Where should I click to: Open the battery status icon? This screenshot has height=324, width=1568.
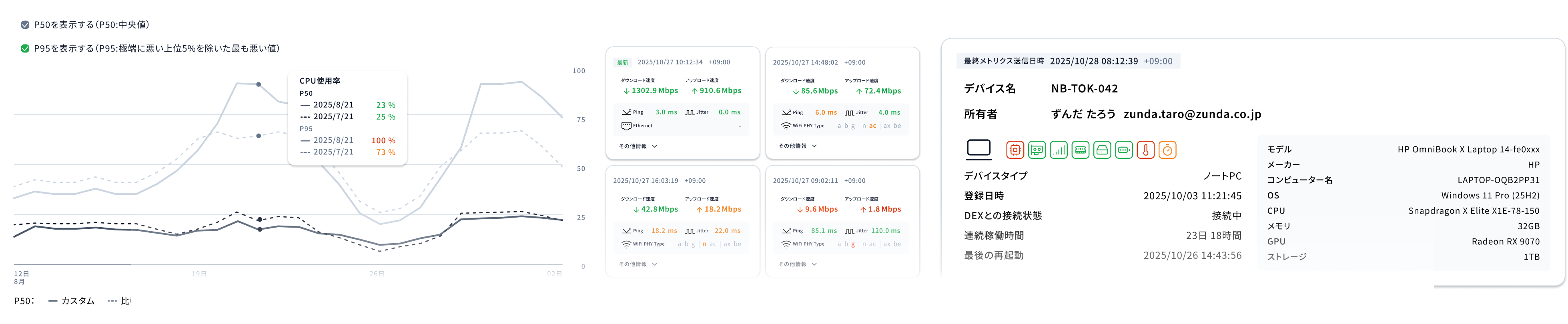tap(1124, 150)
